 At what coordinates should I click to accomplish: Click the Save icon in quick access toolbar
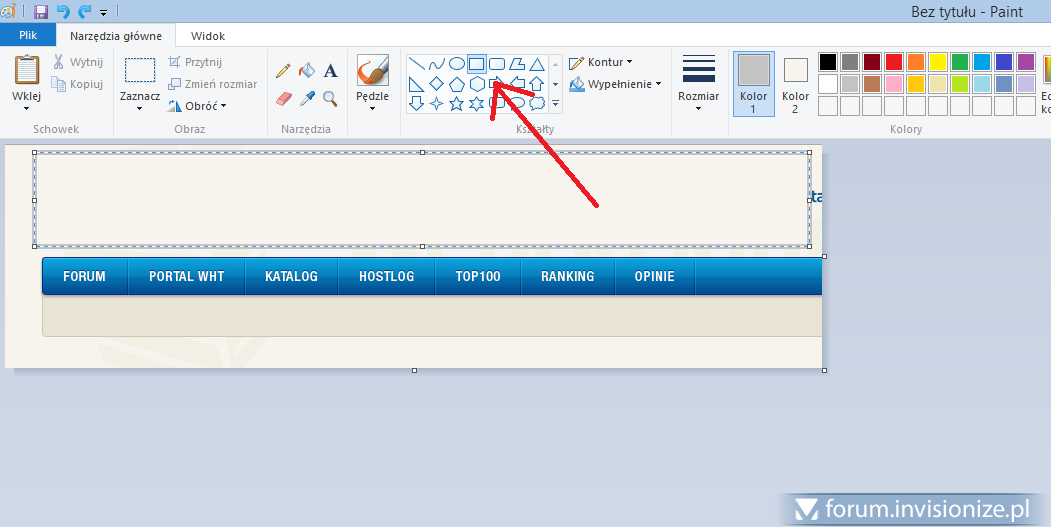[x=41, y=12]
